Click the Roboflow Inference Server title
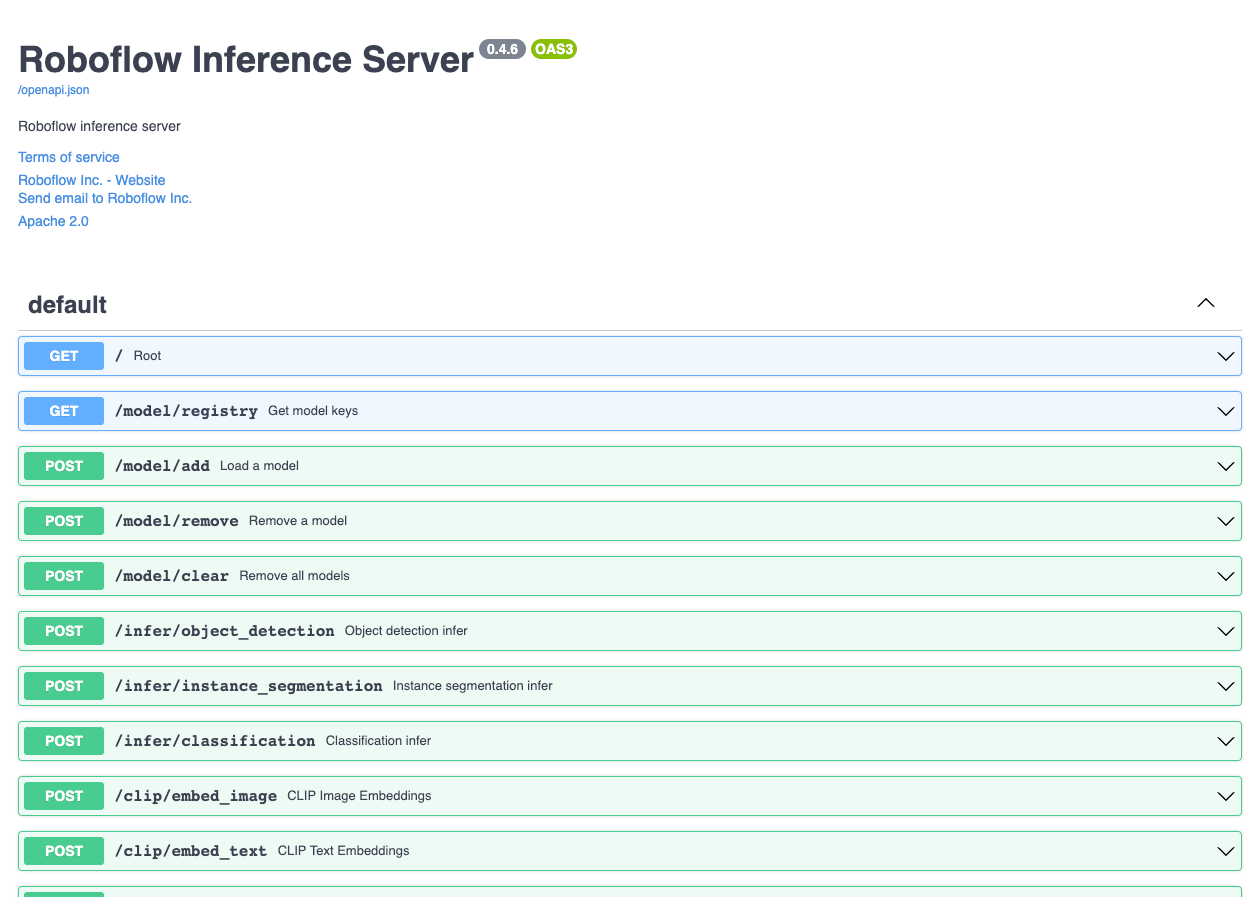 pos(246,60)
